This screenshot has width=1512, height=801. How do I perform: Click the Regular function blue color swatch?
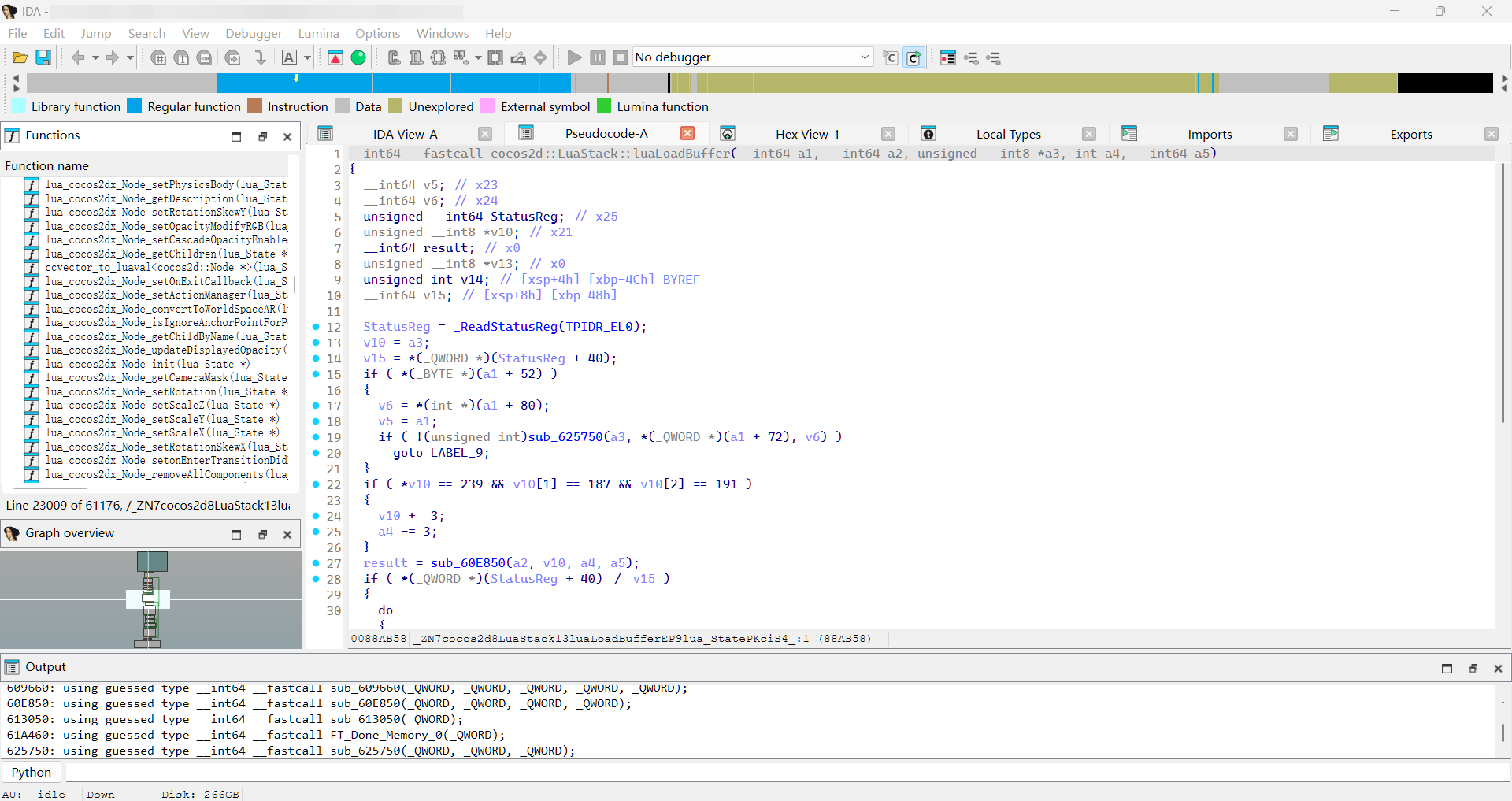(135, 106)
